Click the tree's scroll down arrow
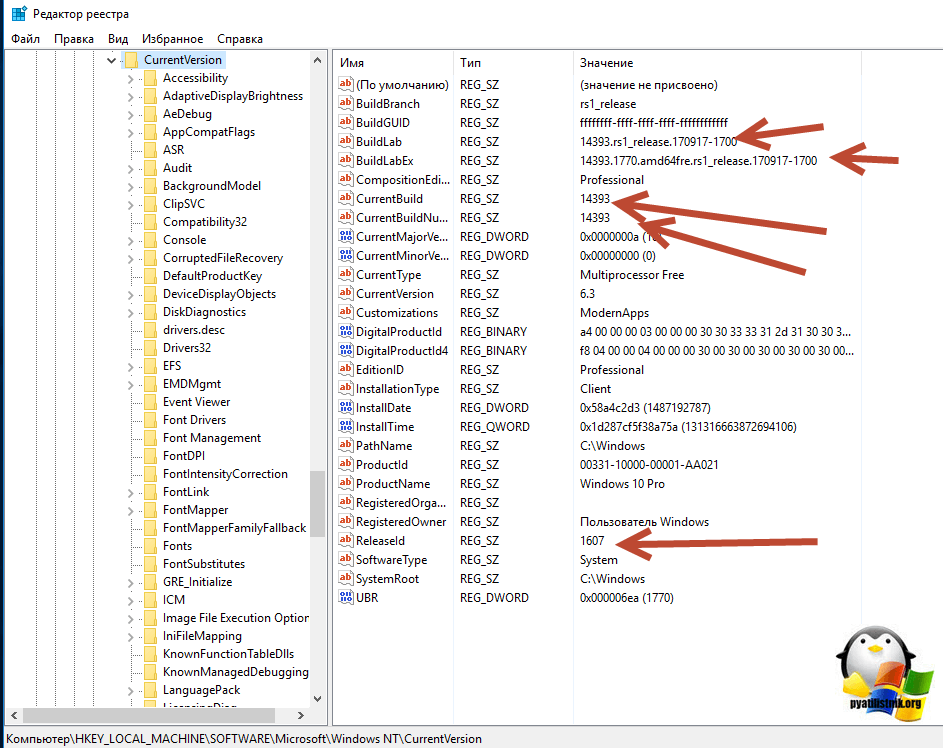Screen dimensions: 943x748 click(x=317, y=700)
